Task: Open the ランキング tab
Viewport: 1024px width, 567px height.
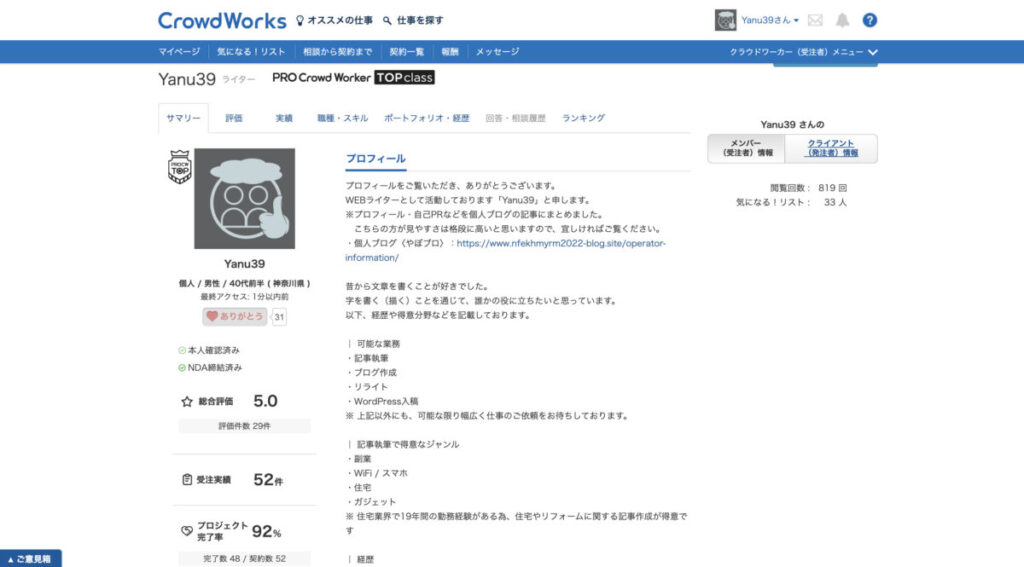Action: 583,118
